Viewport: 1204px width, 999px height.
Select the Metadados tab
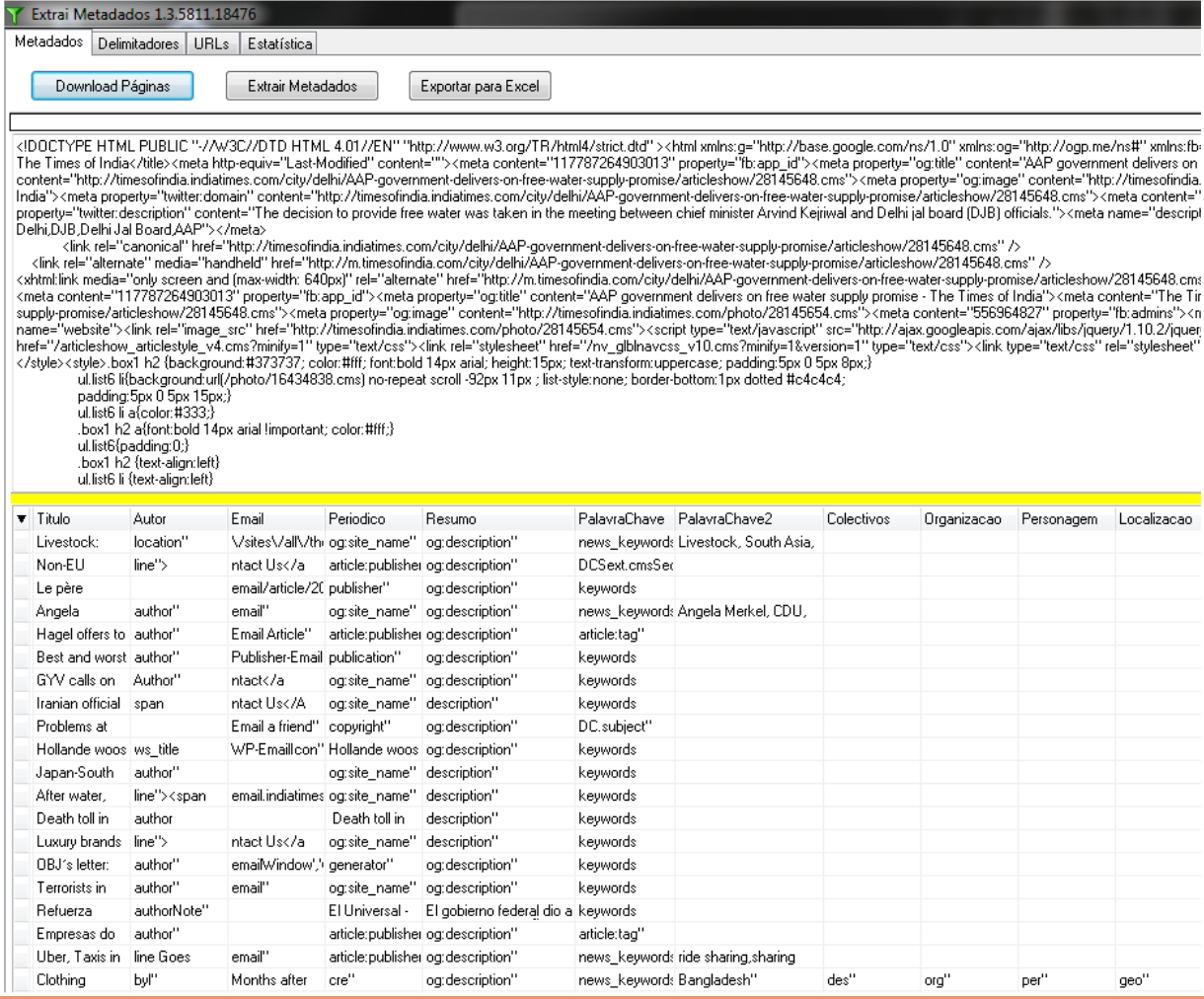coord(49,41)
